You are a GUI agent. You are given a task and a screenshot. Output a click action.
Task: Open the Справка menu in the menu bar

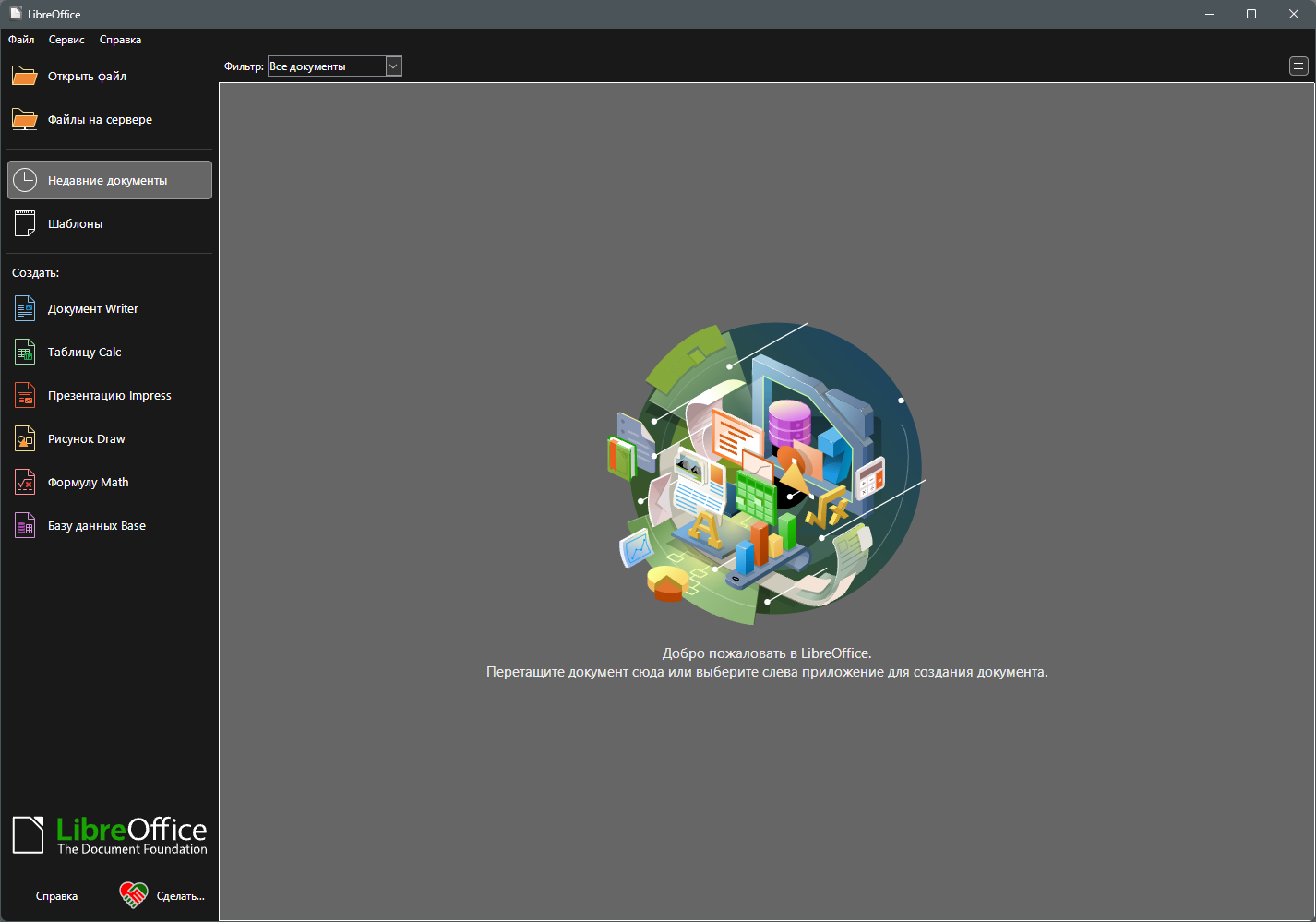pos(120,40)
